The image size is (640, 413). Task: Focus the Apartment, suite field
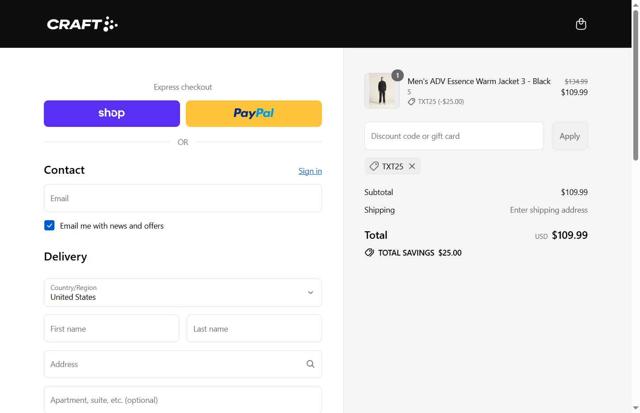click(x=183, y=400)
